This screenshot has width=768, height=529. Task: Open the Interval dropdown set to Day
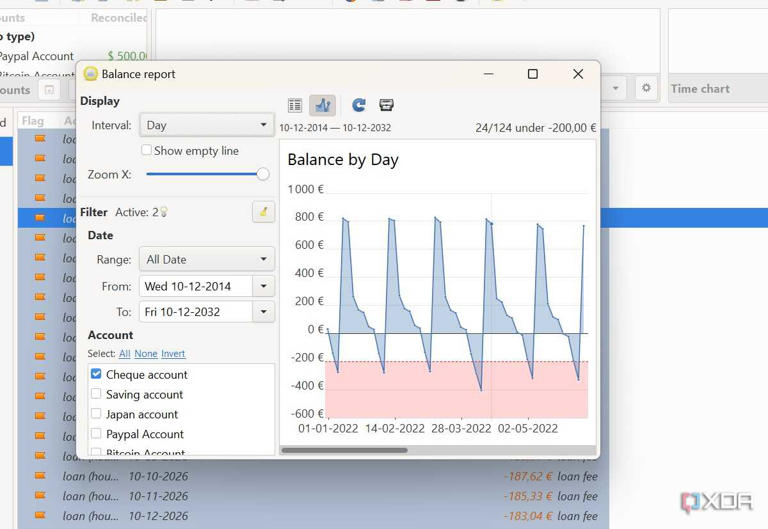pyautogui.click(x=207, y=125)
